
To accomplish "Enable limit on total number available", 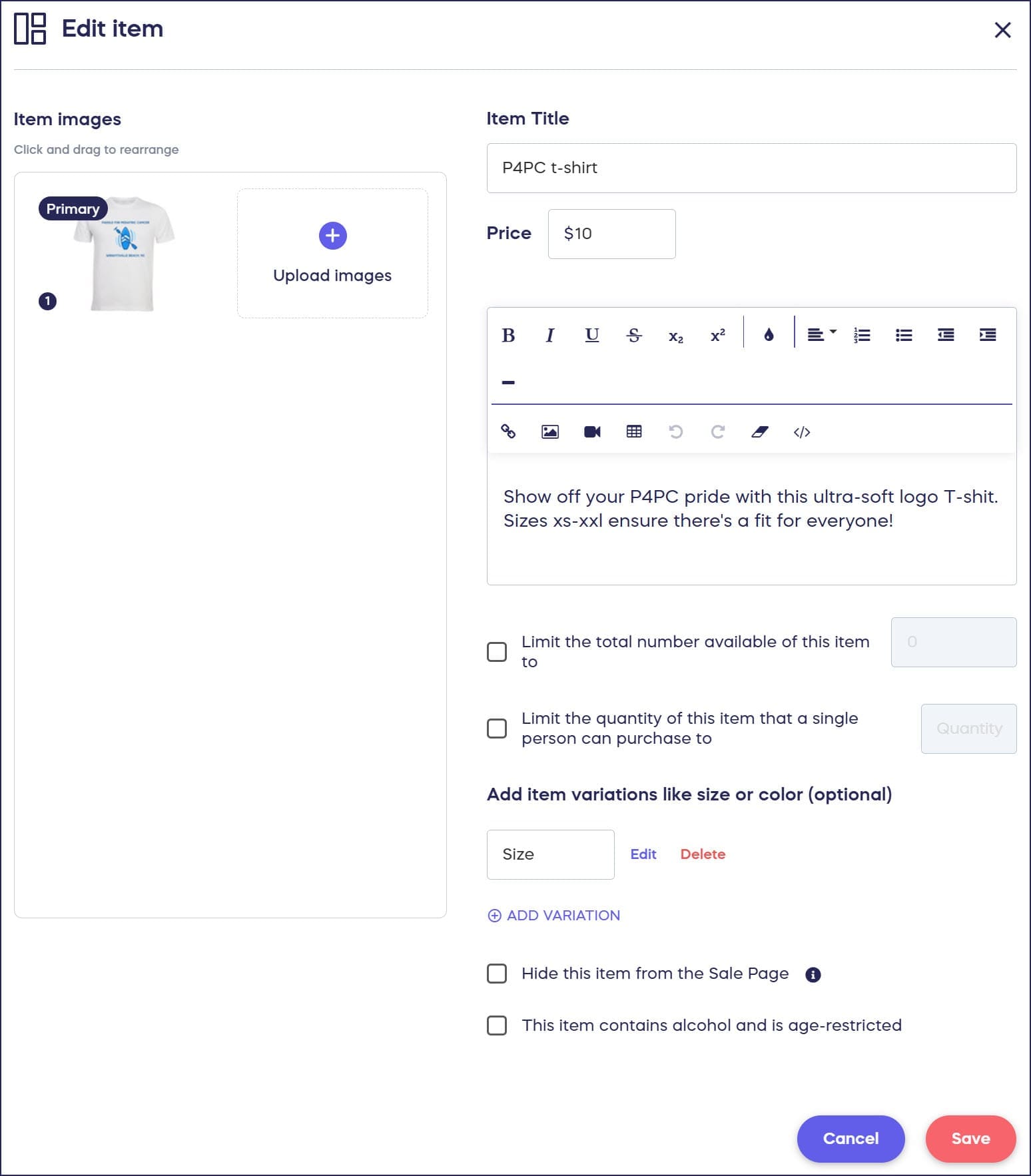I will pos(497,652).
